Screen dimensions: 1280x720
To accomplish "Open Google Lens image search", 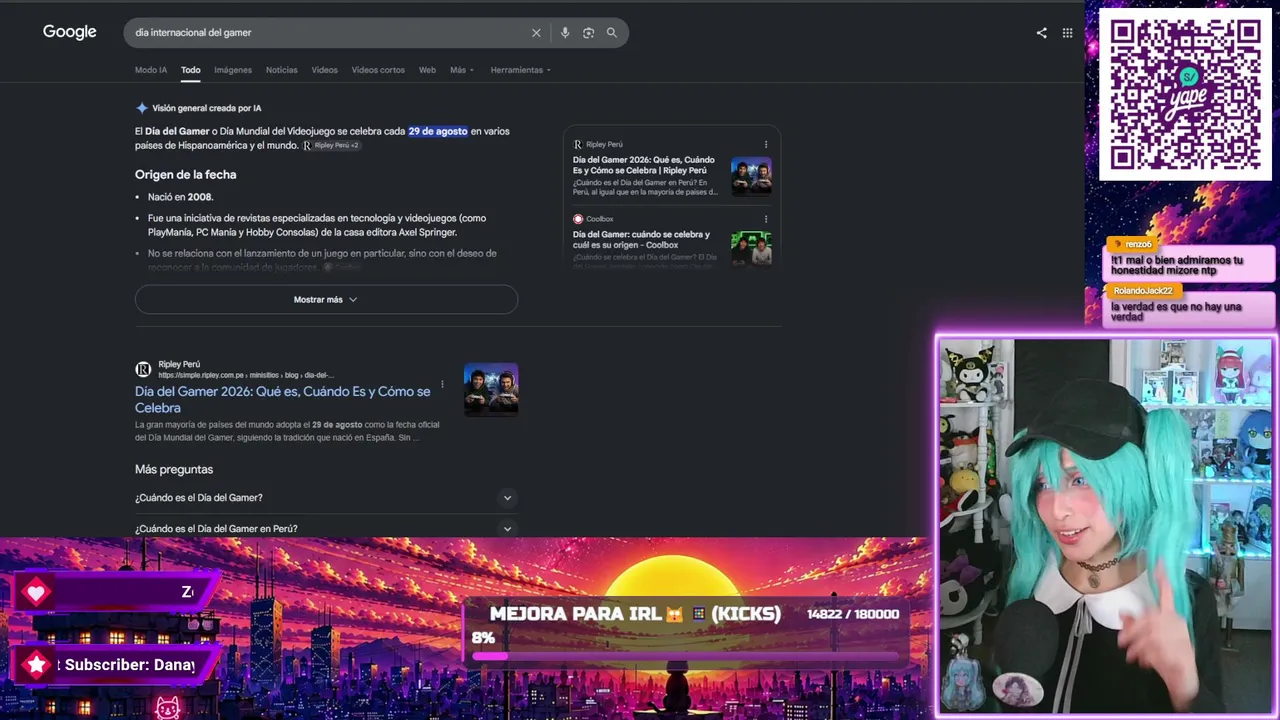I will 588,33.
